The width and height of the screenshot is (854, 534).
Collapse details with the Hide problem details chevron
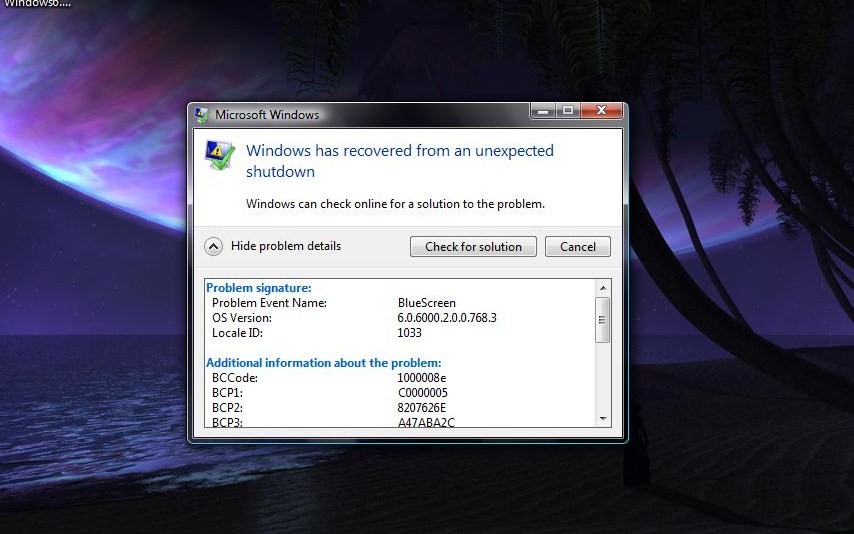tap(214, 247)
